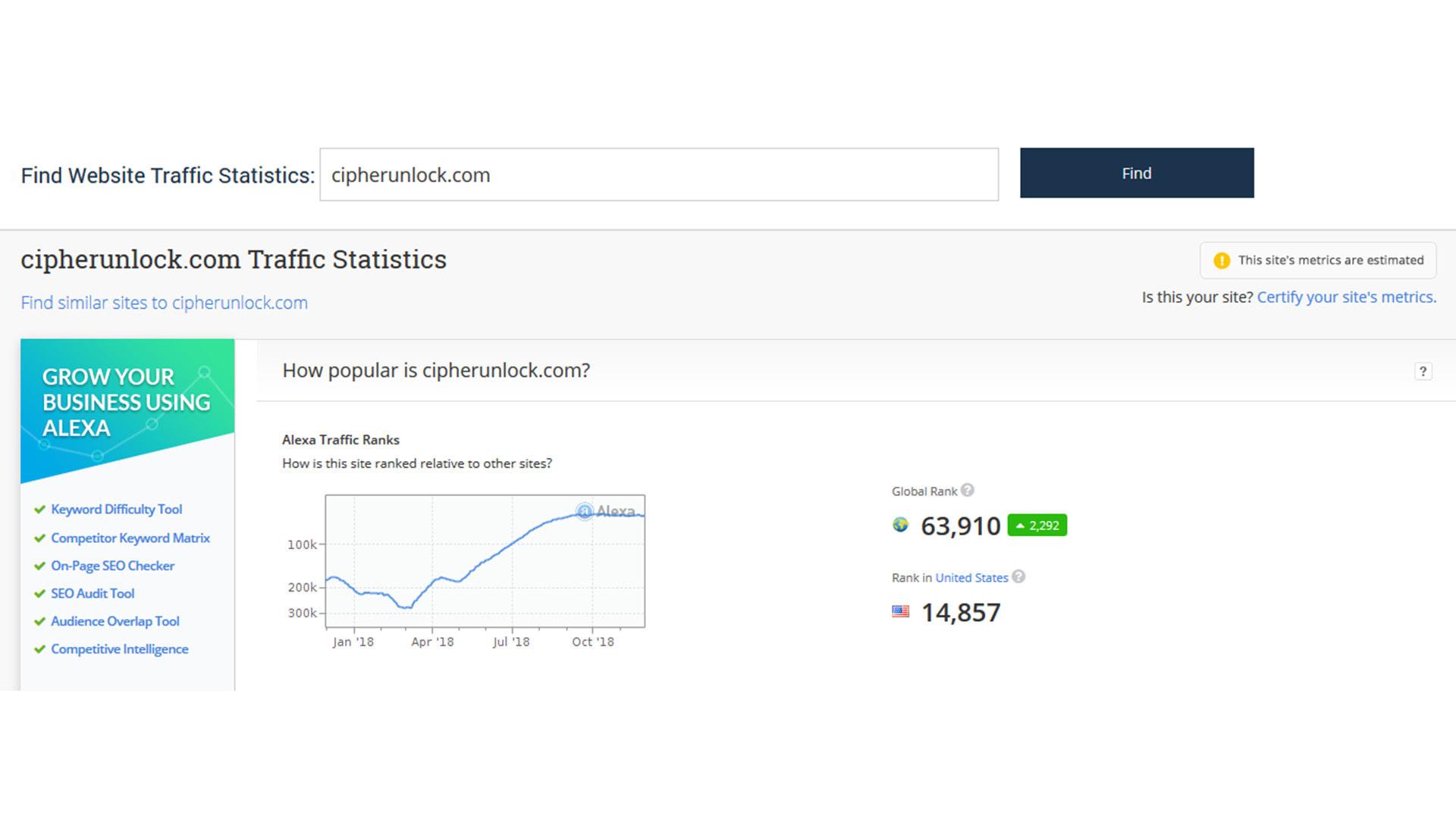The height and width of the screenshot is (819, 1456).
Task: Select the On-Page SEO Checker
Action: [112, 566]
